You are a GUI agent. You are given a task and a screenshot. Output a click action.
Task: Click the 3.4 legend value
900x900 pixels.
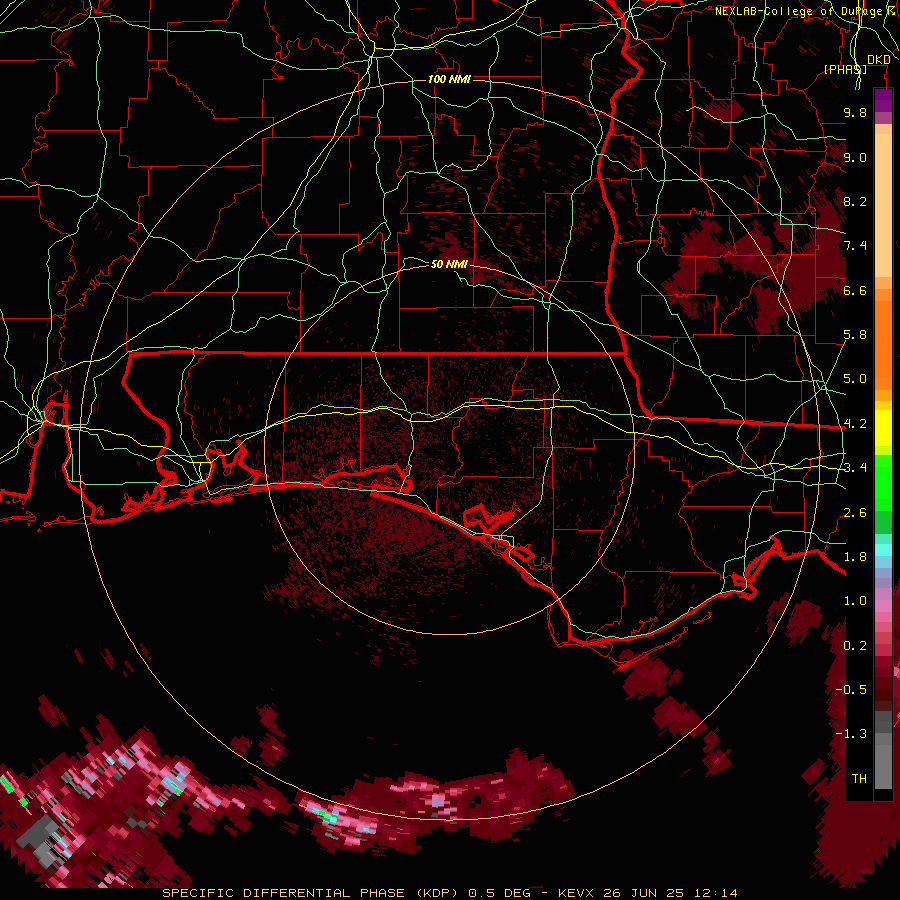[855, 468]
